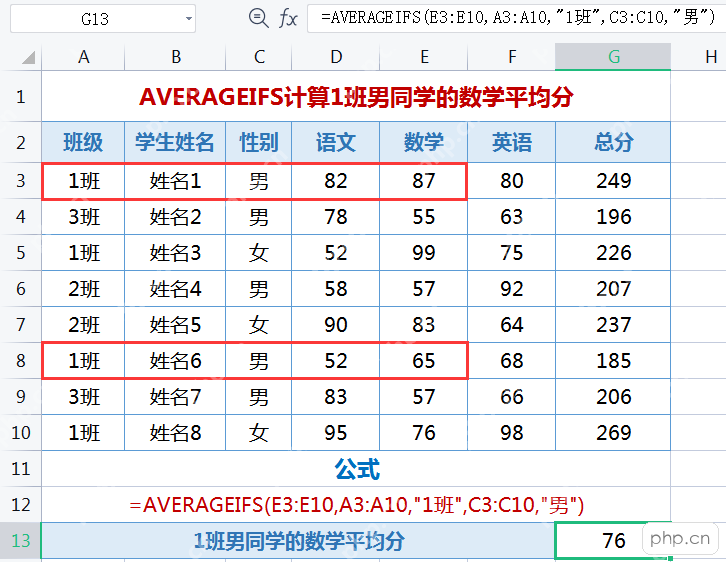Click the select-all corner triangle

pyautogui.click(x=28, y=57)
